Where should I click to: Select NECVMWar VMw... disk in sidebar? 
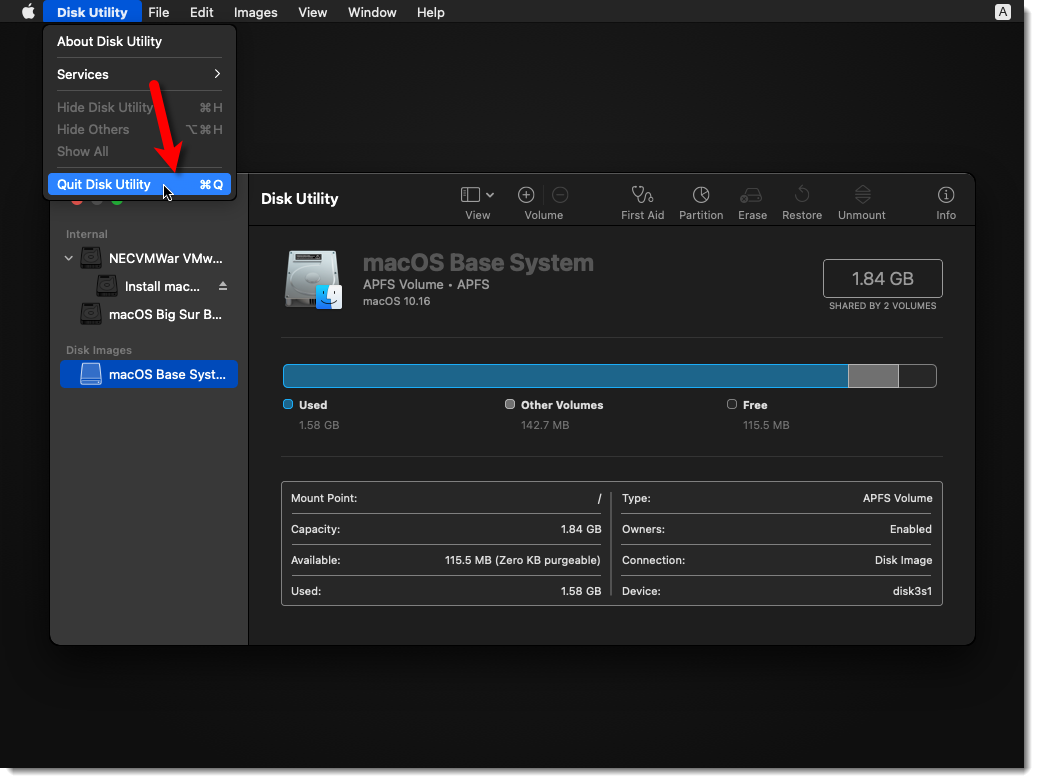pyautogui.click(x=151, y=258)
